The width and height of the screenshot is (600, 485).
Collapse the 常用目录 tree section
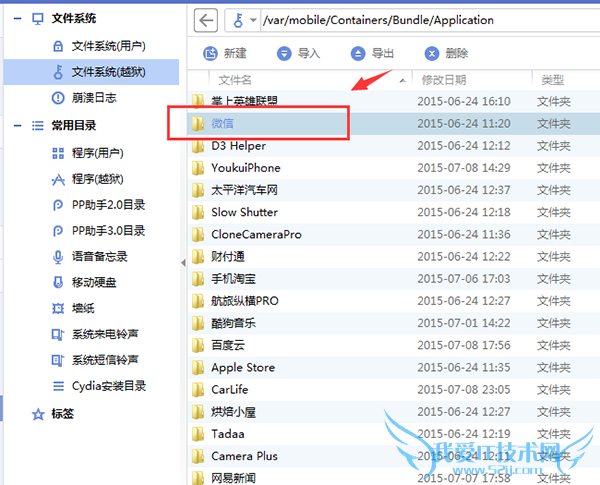[18, 126]
